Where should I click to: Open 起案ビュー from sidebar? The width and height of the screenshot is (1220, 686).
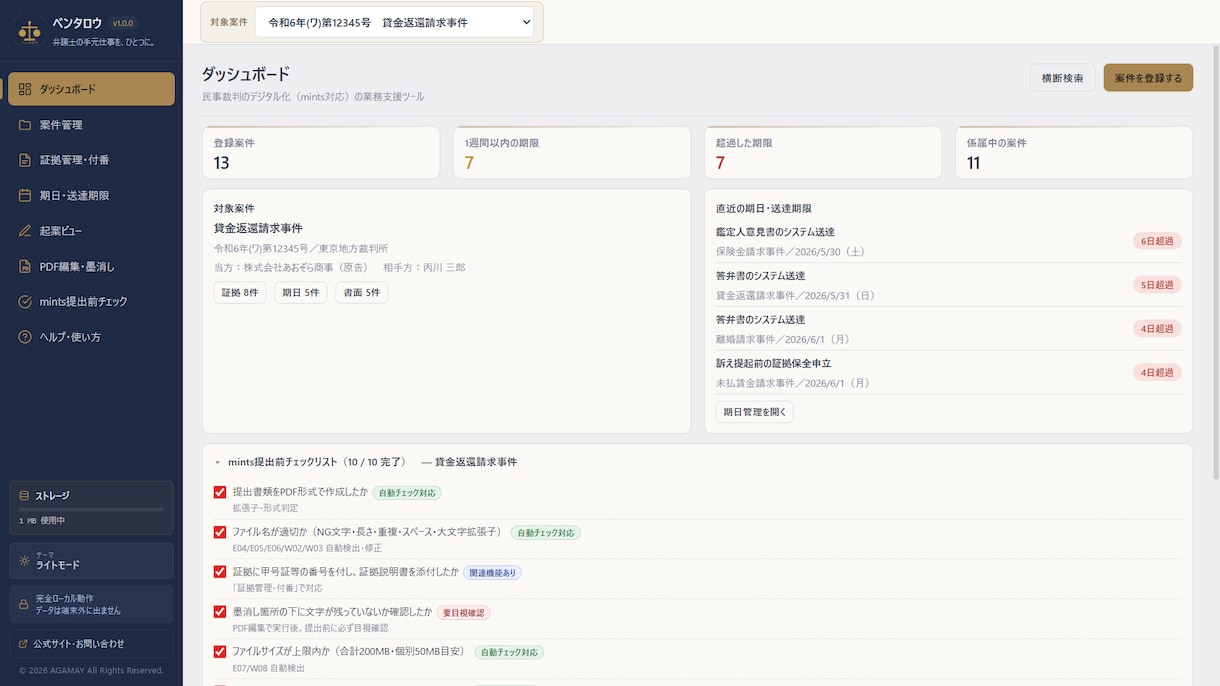point(91,231)
